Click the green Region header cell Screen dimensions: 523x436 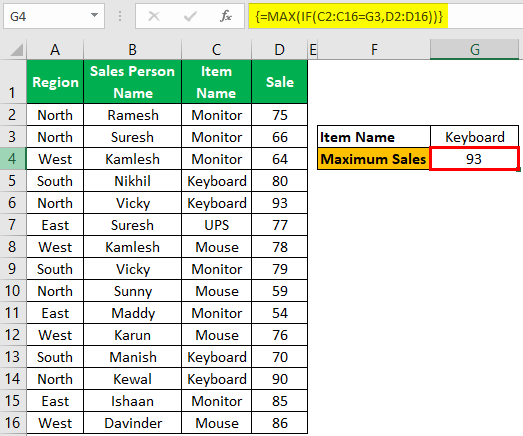tap(55, 82)
